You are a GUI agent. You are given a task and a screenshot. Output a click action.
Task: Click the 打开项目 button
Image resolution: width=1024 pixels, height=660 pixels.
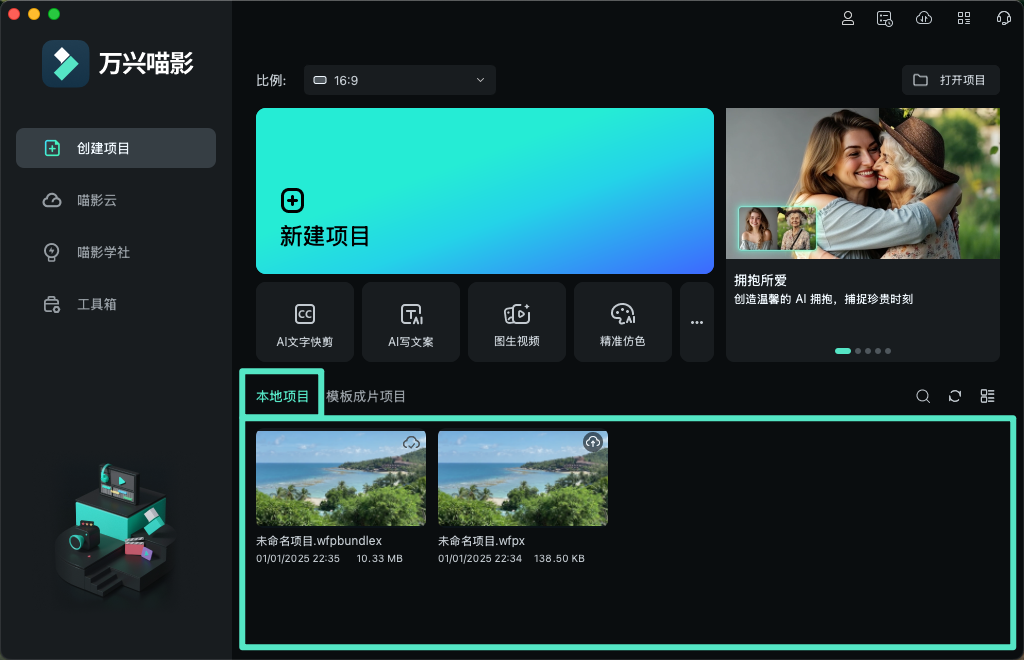950,80
